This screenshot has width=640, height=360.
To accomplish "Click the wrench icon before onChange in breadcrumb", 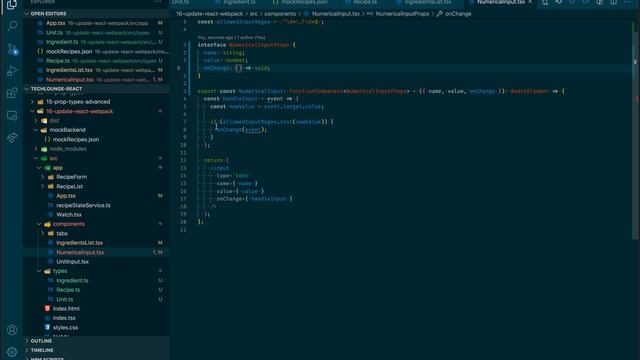I will coord(440,14).
